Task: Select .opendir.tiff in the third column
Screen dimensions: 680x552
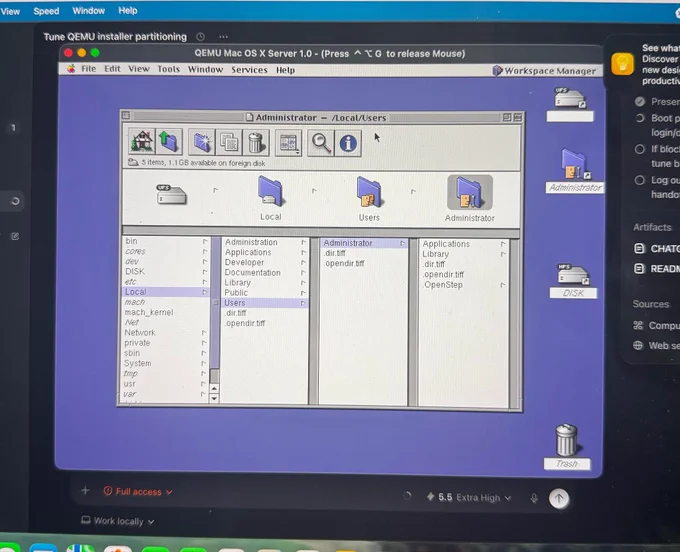Action: [x=344, y=263]
